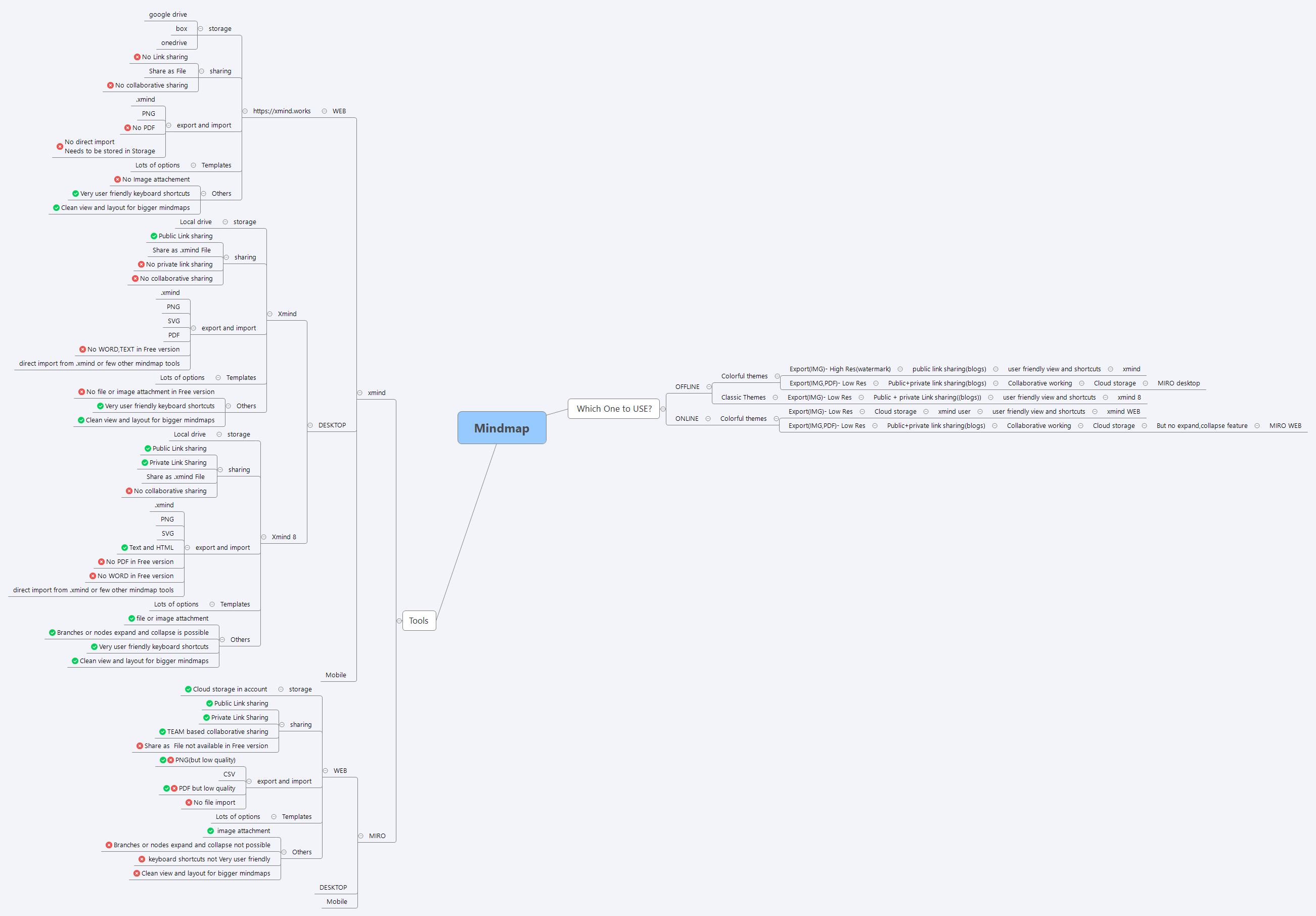Click the red cross on "keyboard shortcuts not Very user friendly"
This screenshot has width=1316, height=916.
pyautogui.click(x=143, y=859)
